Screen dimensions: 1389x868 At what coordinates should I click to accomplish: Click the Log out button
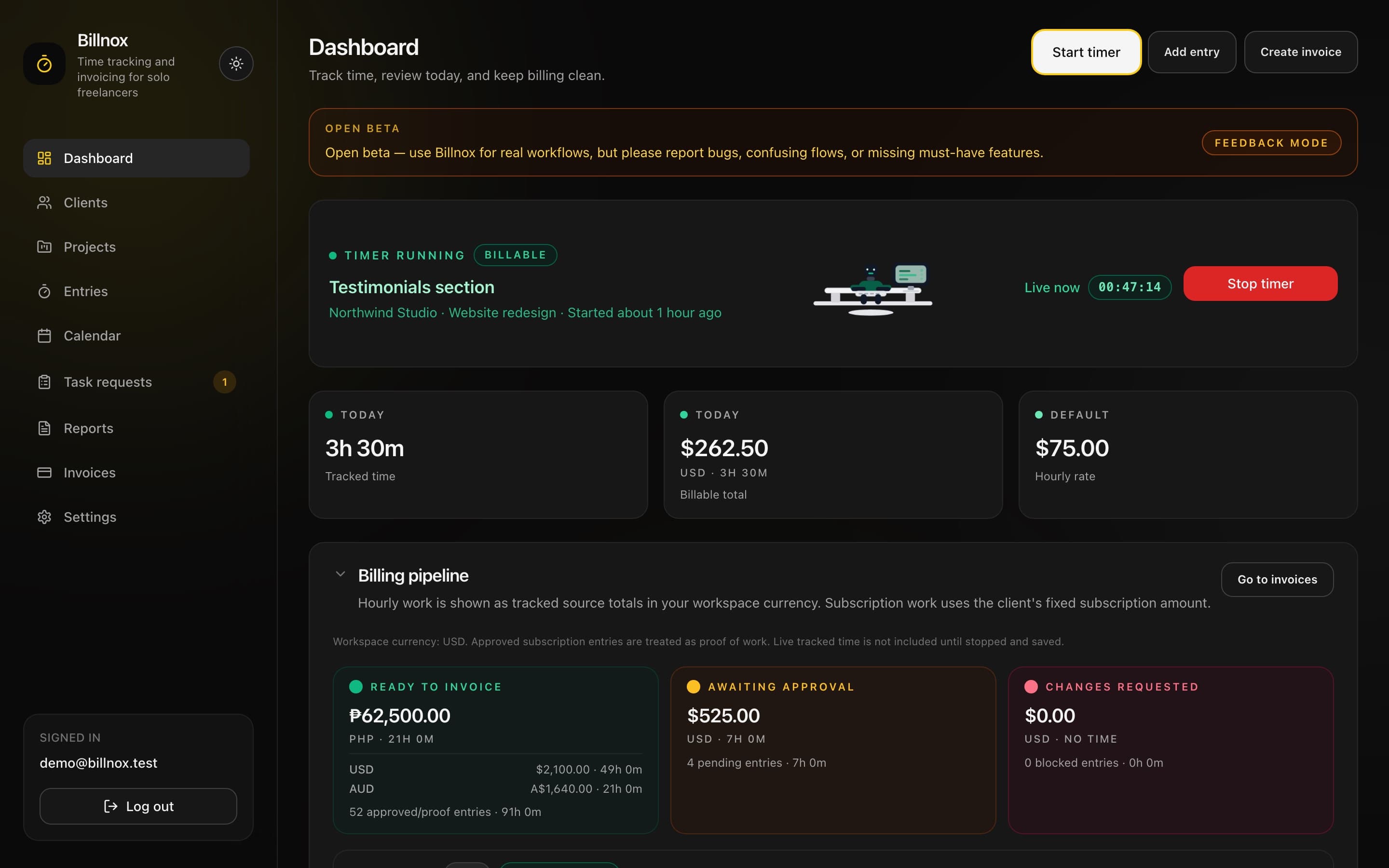(138, 806)
